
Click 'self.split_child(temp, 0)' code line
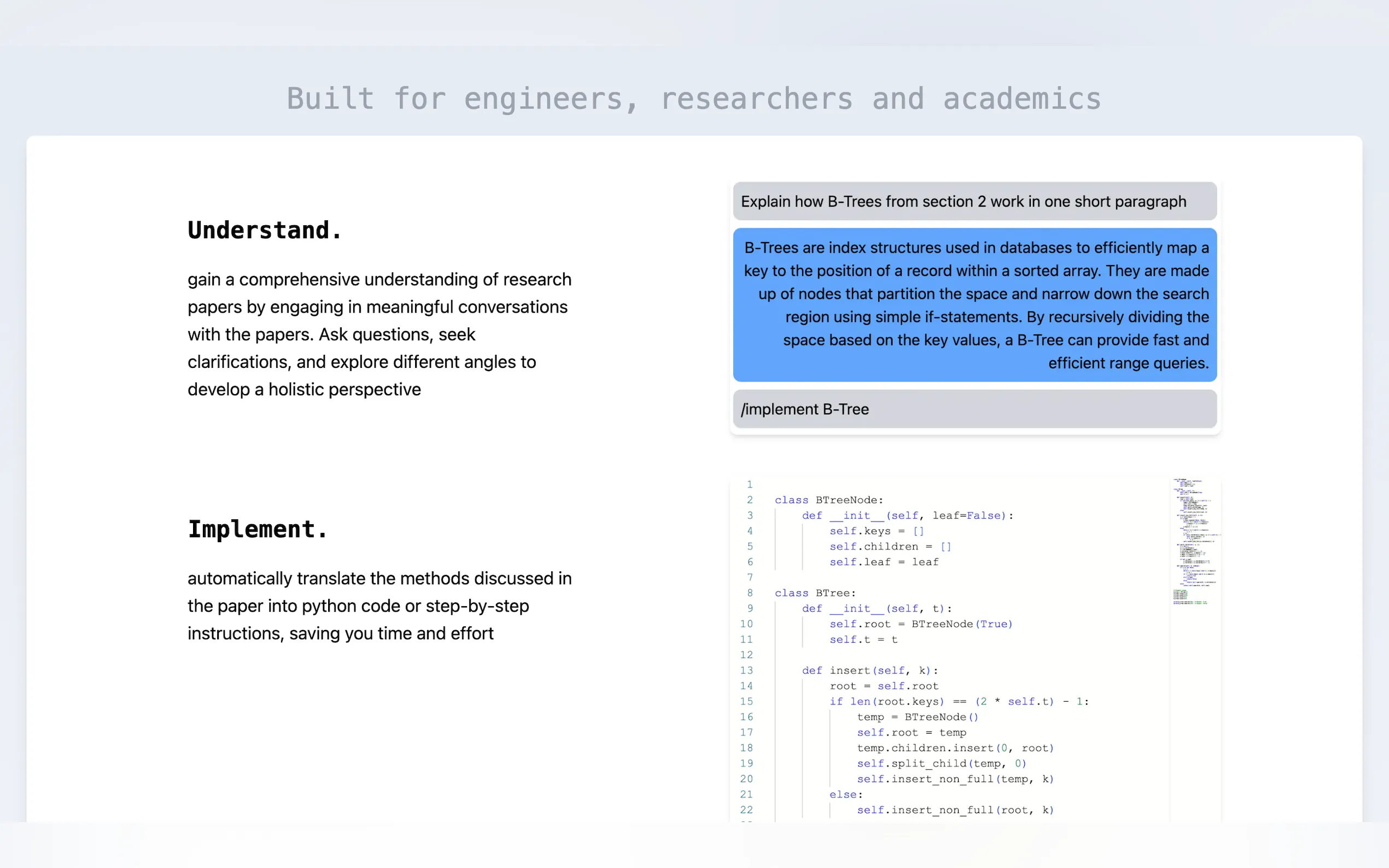[x=941, y=764]
